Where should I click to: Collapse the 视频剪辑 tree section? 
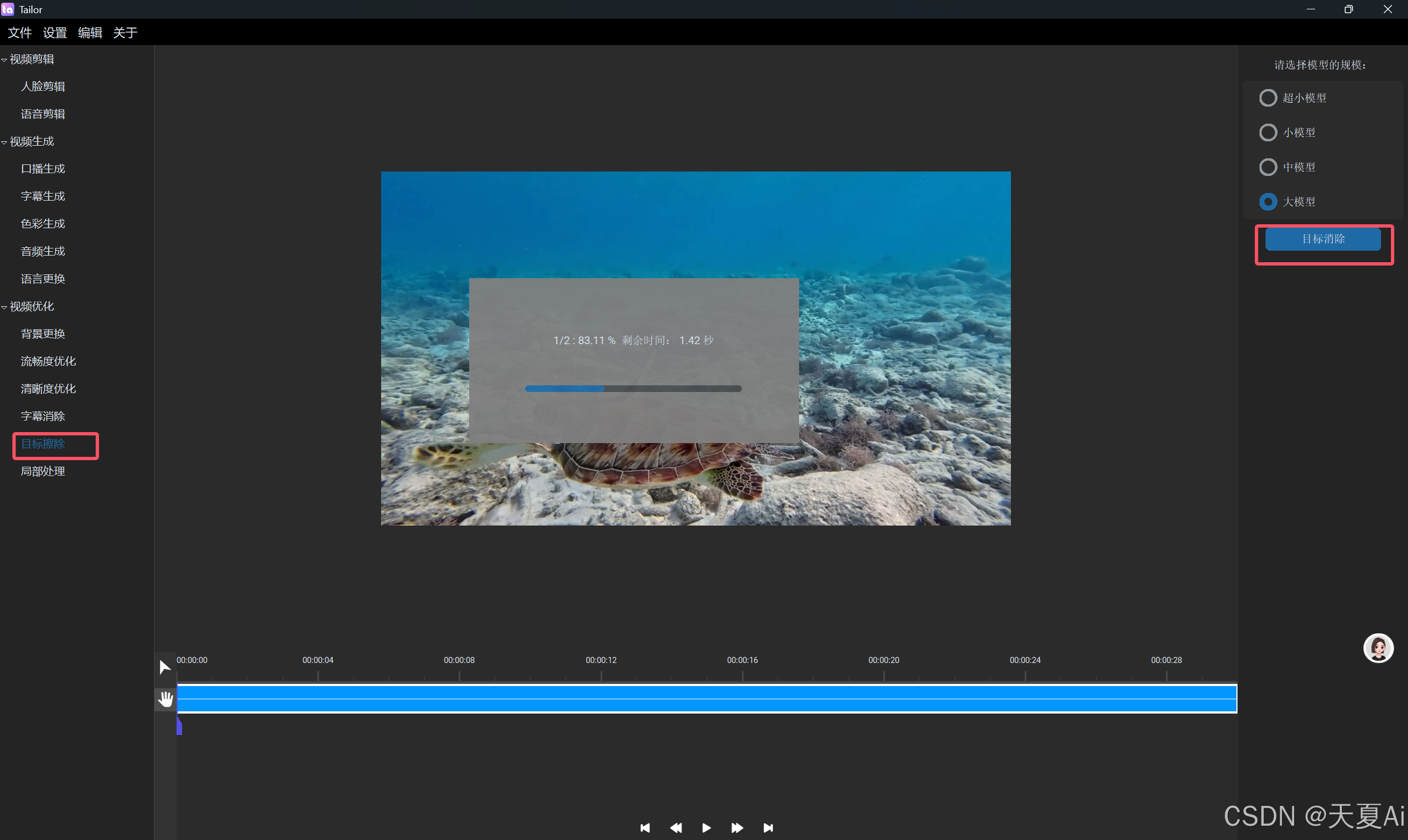point(4,59)
